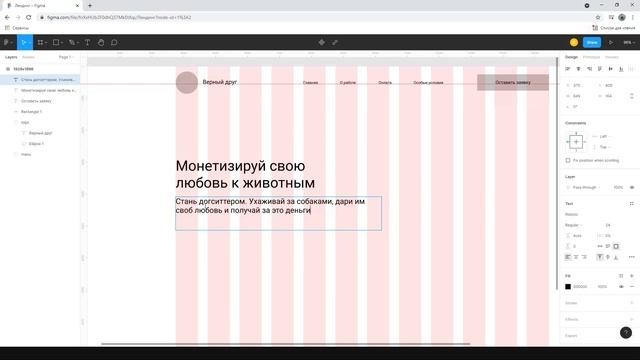The height and width of the screenshot is (360, 640).
Task: Add an effect via Effects plus
Action: click(x=632, y=319)
